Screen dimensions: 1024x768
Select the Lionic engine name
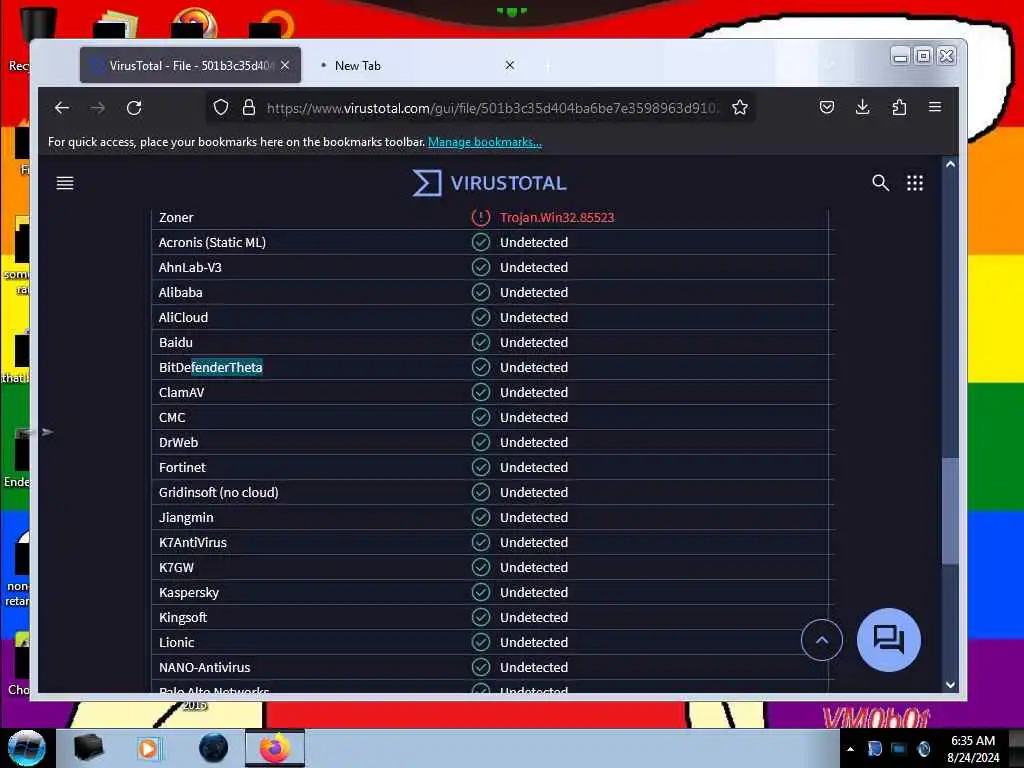point(176,643)
